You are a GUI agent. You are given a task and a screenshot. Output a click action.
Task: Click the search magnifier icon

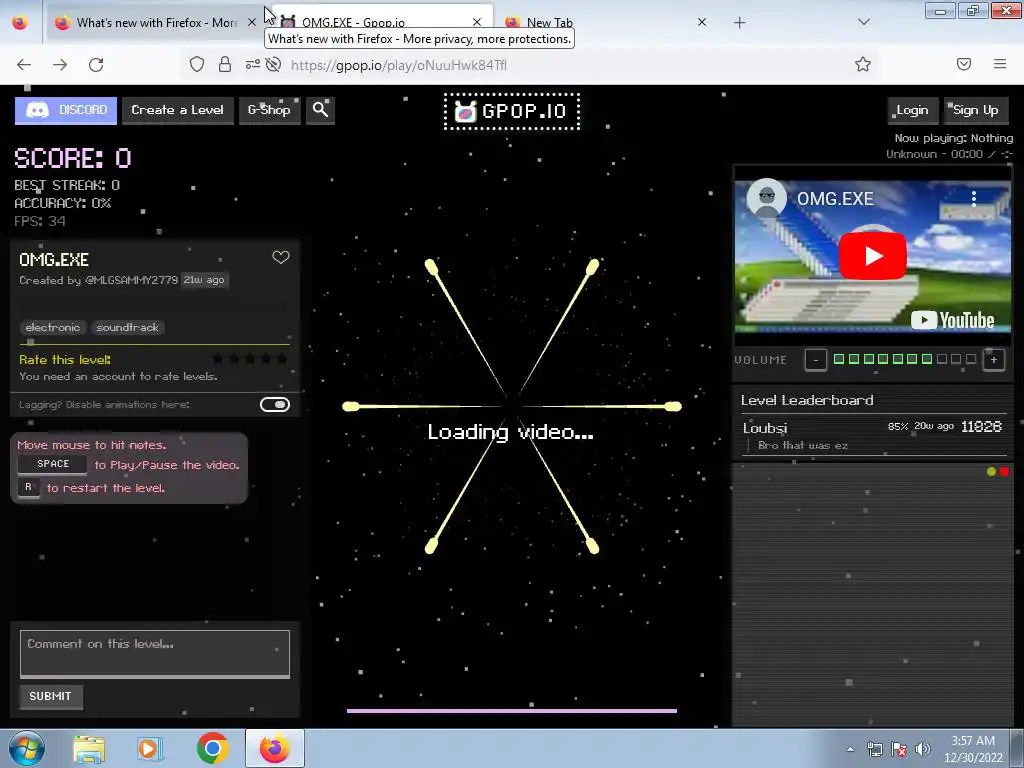pos(320,110)
